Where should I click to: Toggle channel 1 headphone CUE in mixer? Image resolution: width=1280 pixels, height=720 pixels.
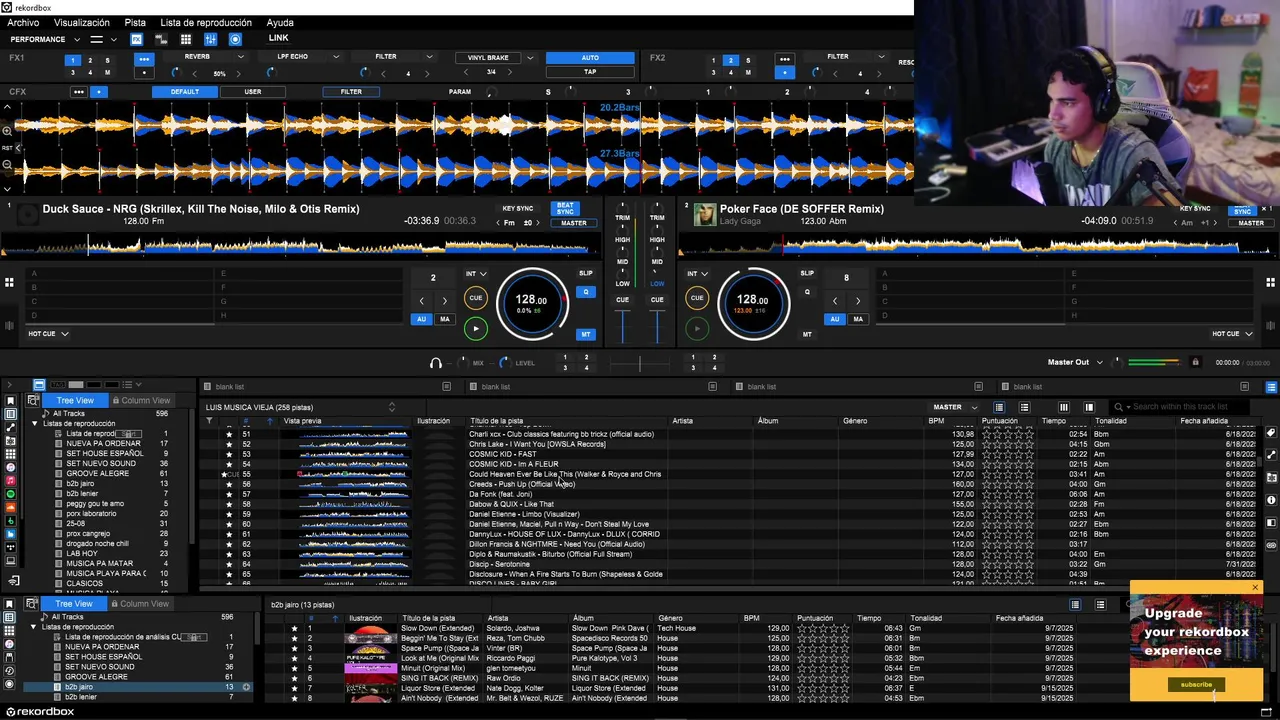tap(622, 299)
